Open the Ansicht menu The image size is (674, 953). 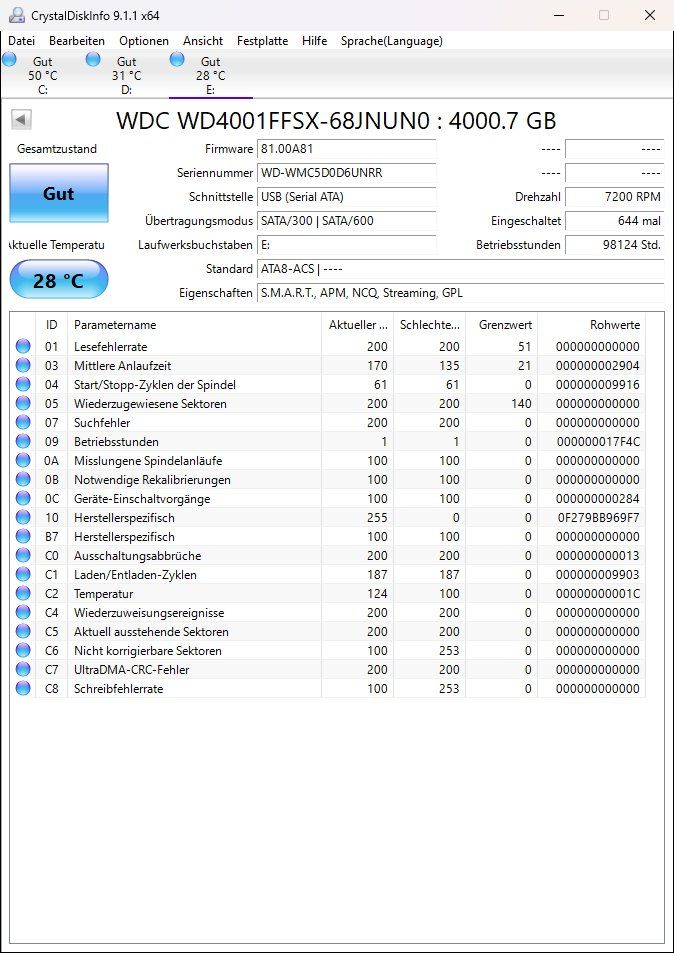tap(203, 41)
